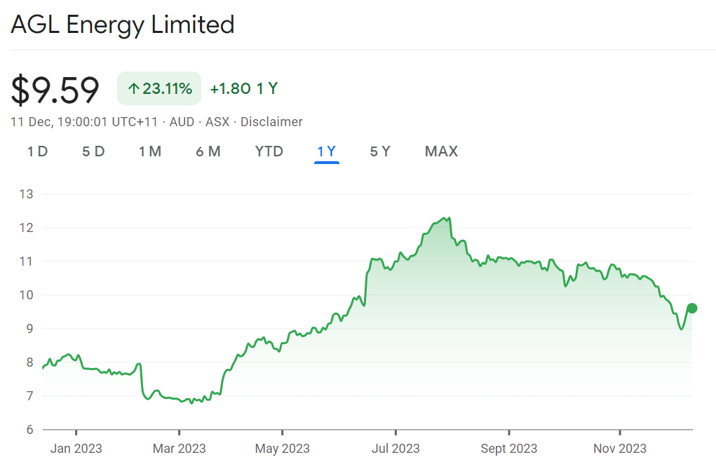
Task: Click the 8 value on the y-axis
Action: pyautogui.click(x=30, y=362)
